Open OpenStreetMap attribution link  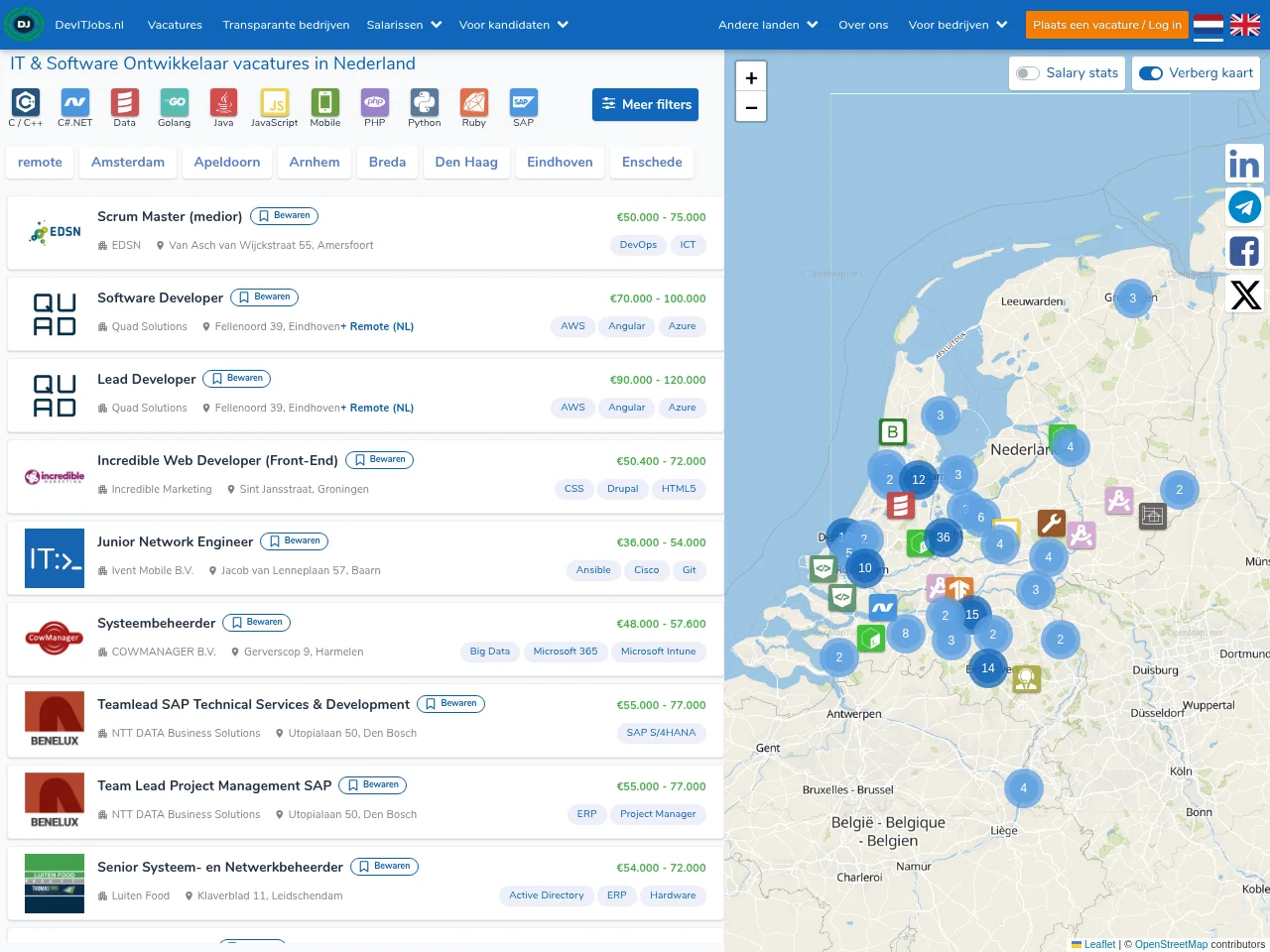pyautogui.click(x=1171, y=944)
